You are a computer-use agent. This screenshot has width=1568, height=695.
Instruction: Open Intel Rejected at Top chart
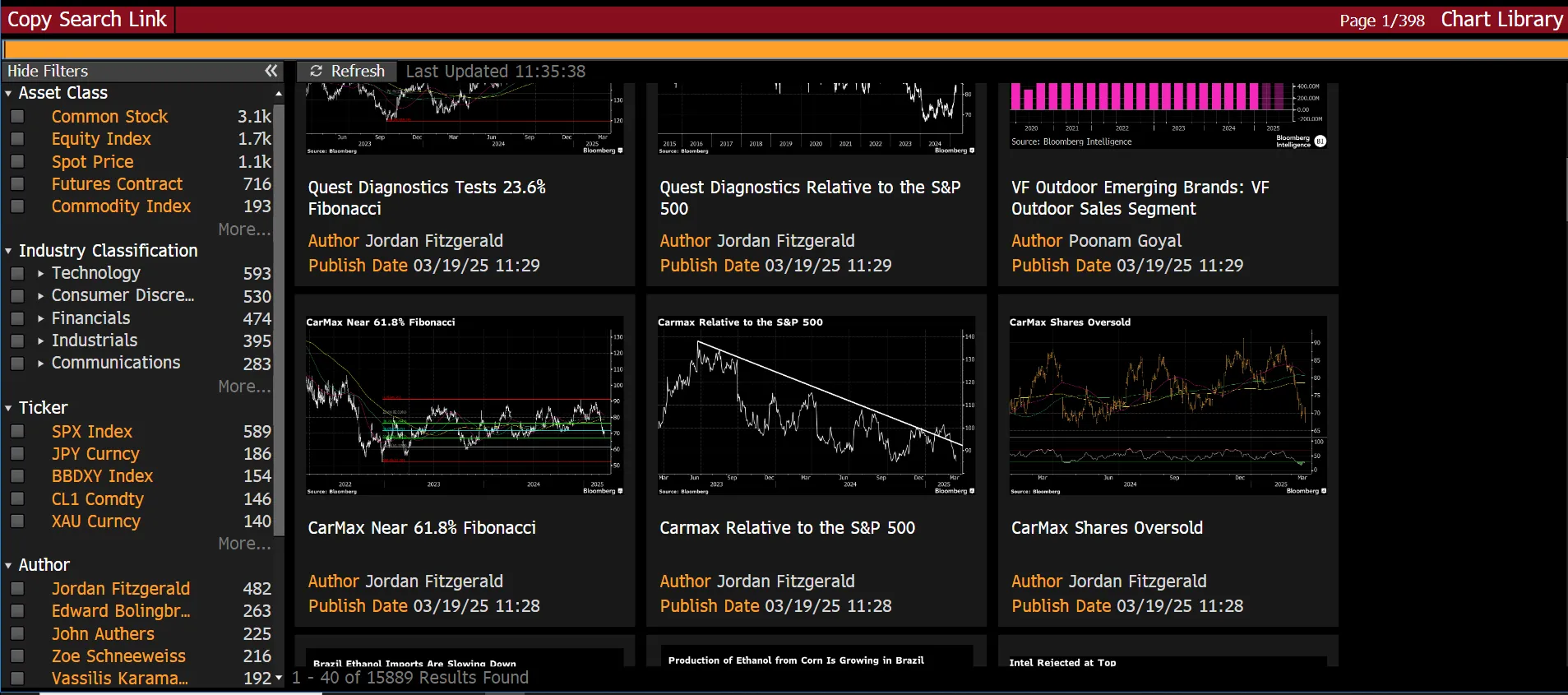[1168, 661]
